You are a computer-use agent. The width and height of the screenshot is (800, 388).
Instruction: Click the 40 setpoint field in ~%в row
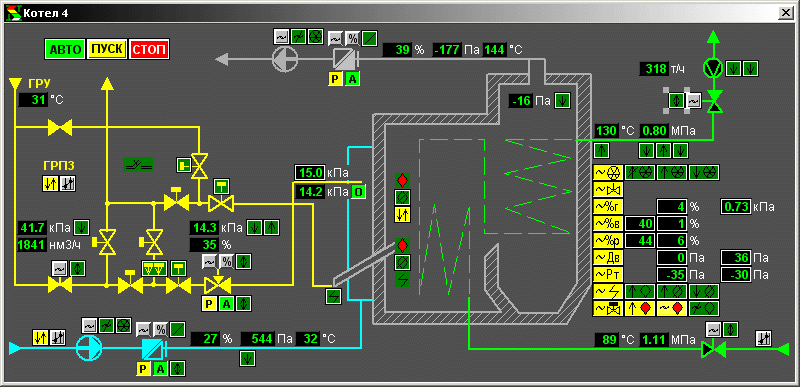640,224
